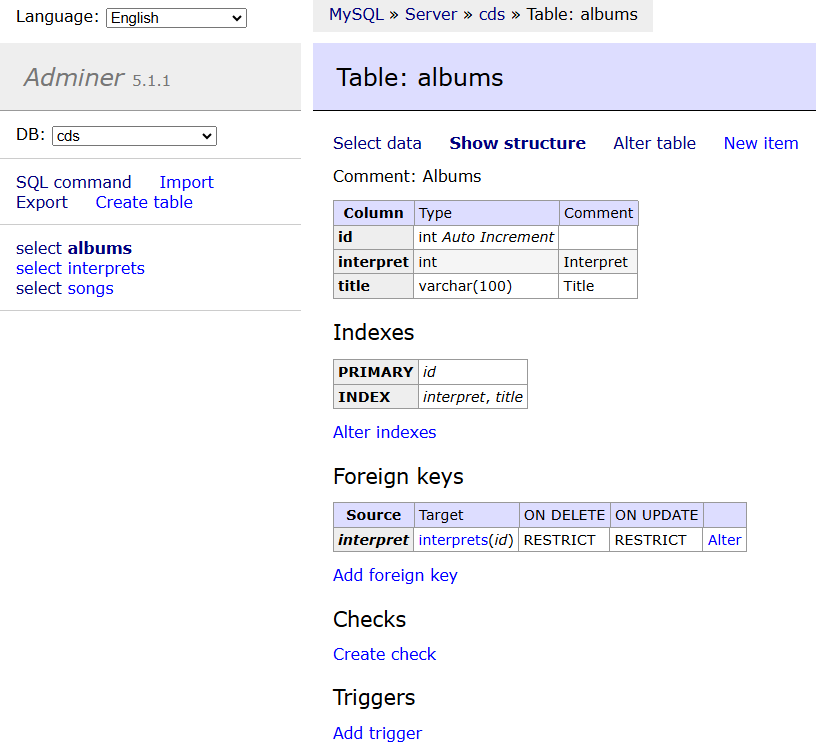The width and height of the screenshot is (816, 750).
Task: Open the Alter indexes link
Action: pos(385,432)
